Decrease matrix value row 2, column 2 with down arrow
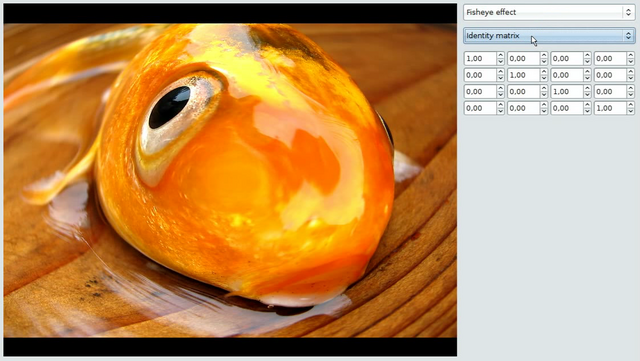 (544, 78)
